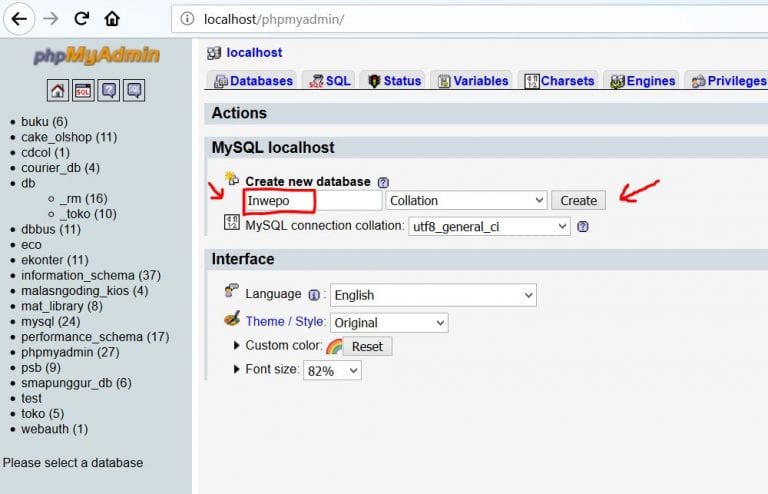Click the new database name field

coord(280,201)
